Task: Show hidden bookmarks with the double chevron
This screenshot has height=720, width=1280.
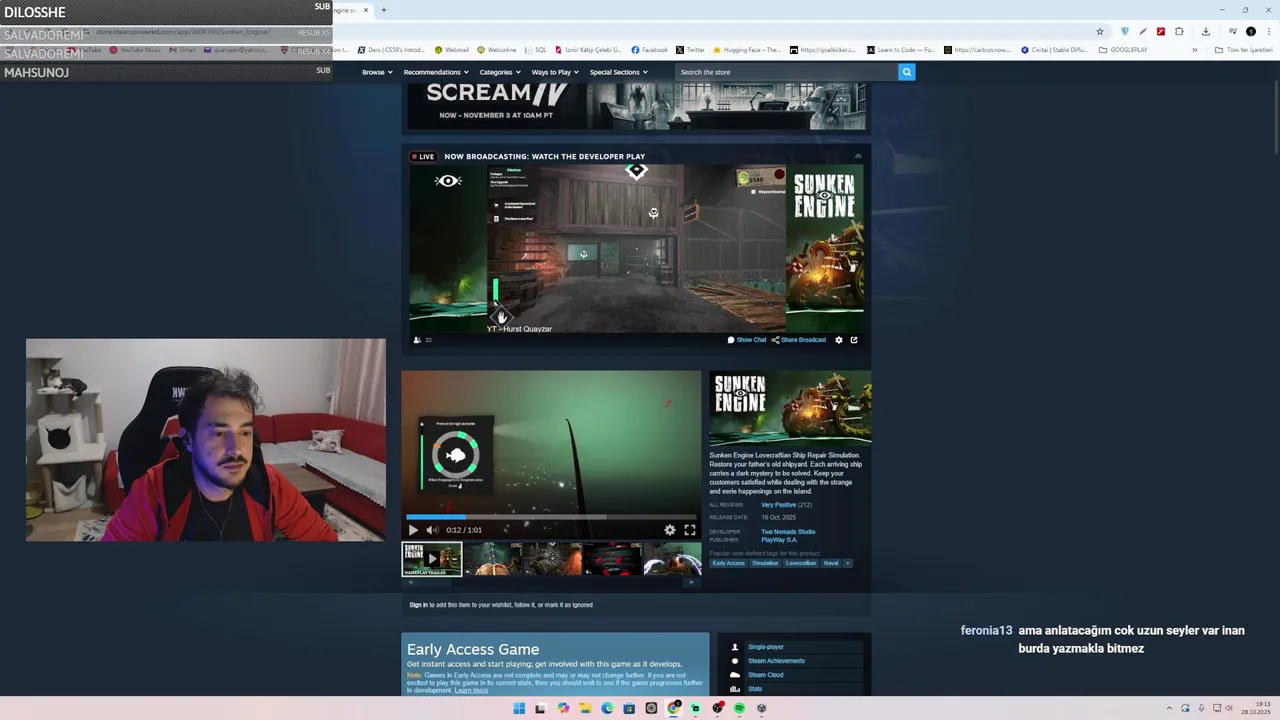Action: [1194, 50]
